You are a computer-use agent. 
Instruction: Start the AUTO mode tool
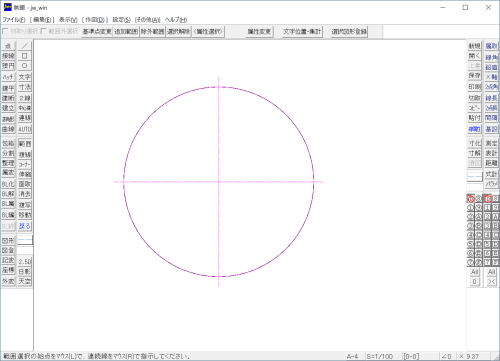coord(25,129)
